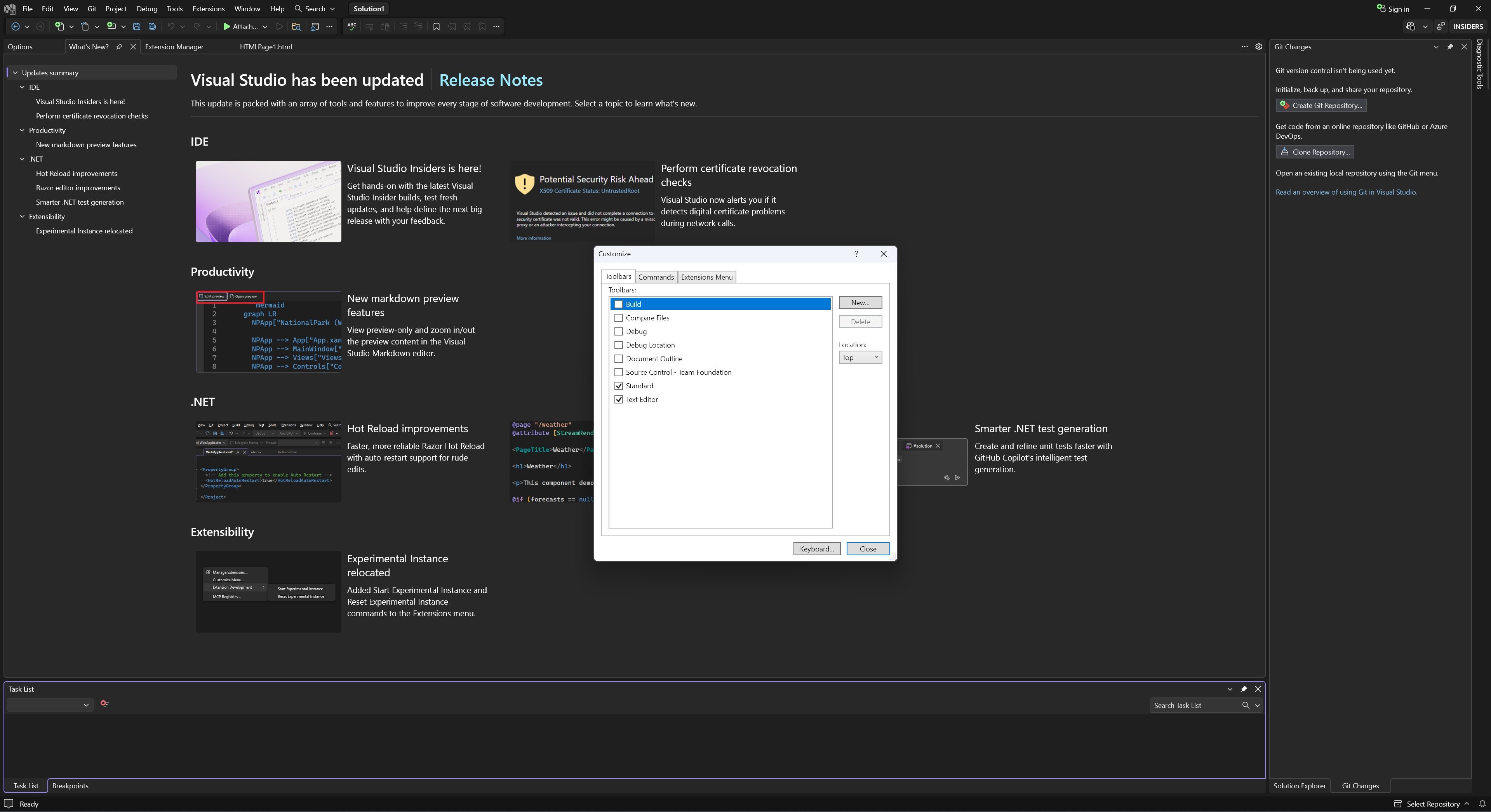The width and height of the screenshot is (1491, 812).
Task: Collapse the Productivity section in updates summary
Action: (x=22, y=130)
